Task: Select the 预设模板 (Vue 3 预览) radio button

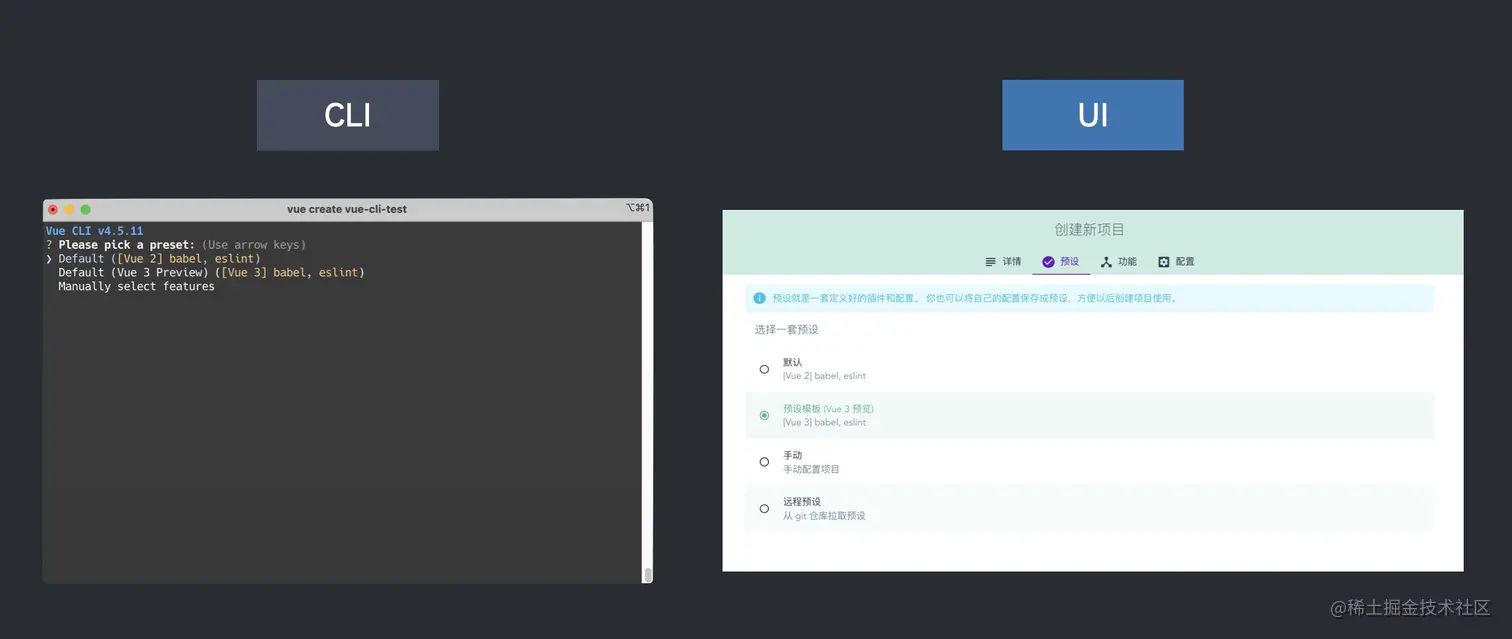Action: 764,415
